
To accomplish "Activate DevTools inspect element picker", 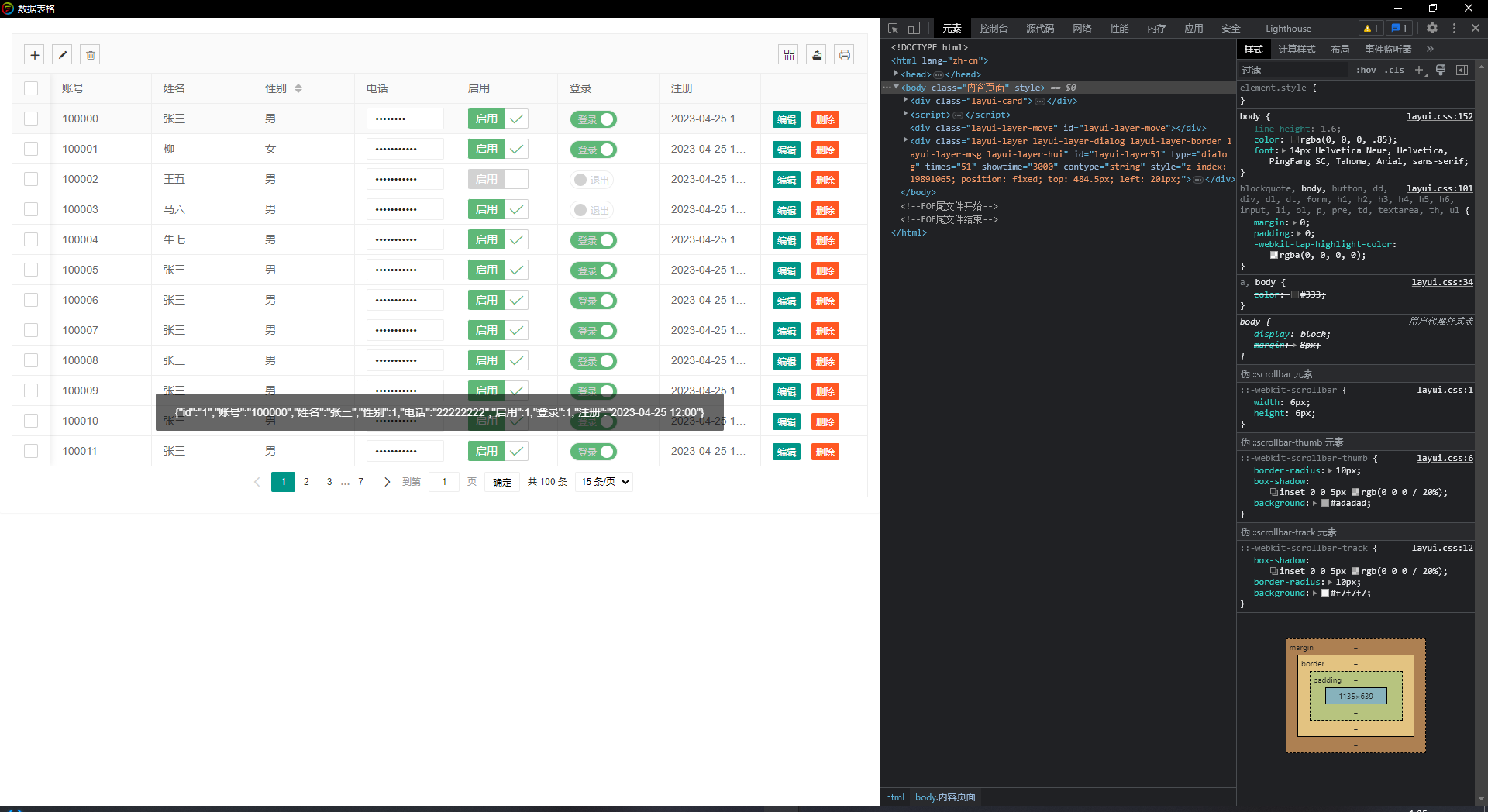I will click(893, 28).
